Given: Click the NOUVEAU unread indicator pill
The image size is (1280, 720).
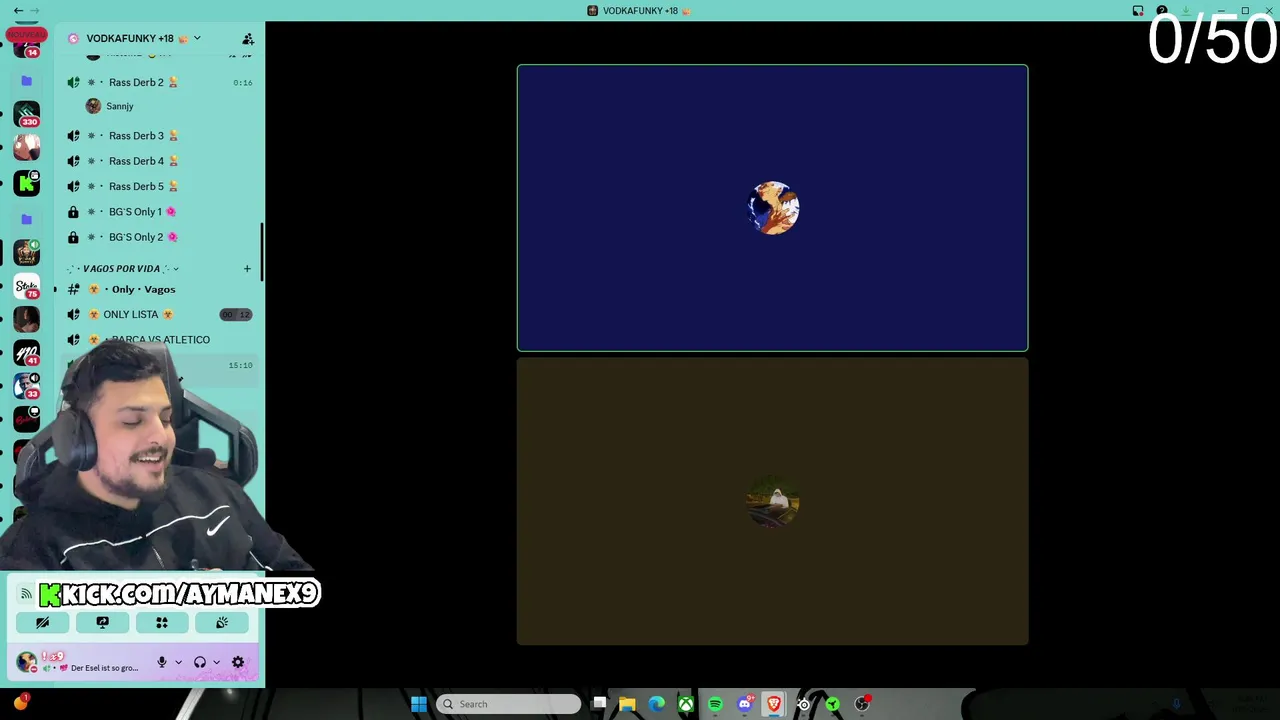Looking at the screenshot, I should [27, 33].
